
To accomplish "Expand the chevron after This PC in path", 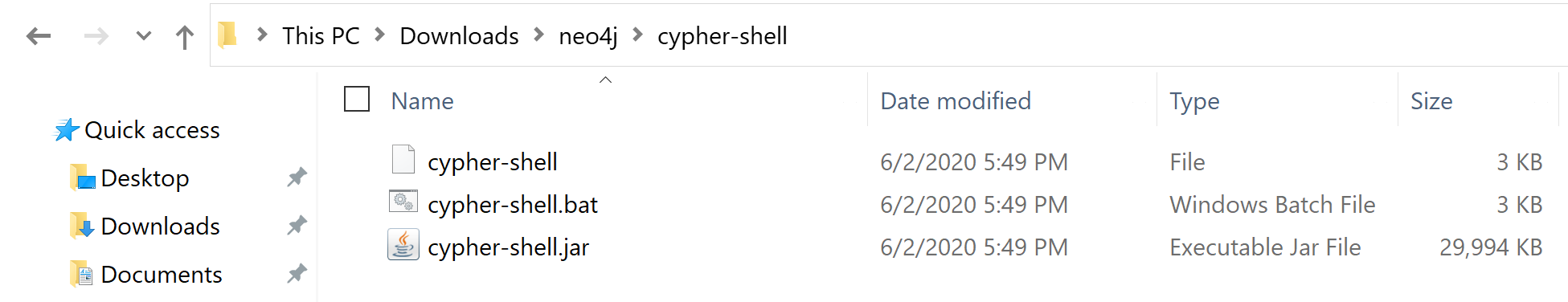I will [x=380, y=35].
